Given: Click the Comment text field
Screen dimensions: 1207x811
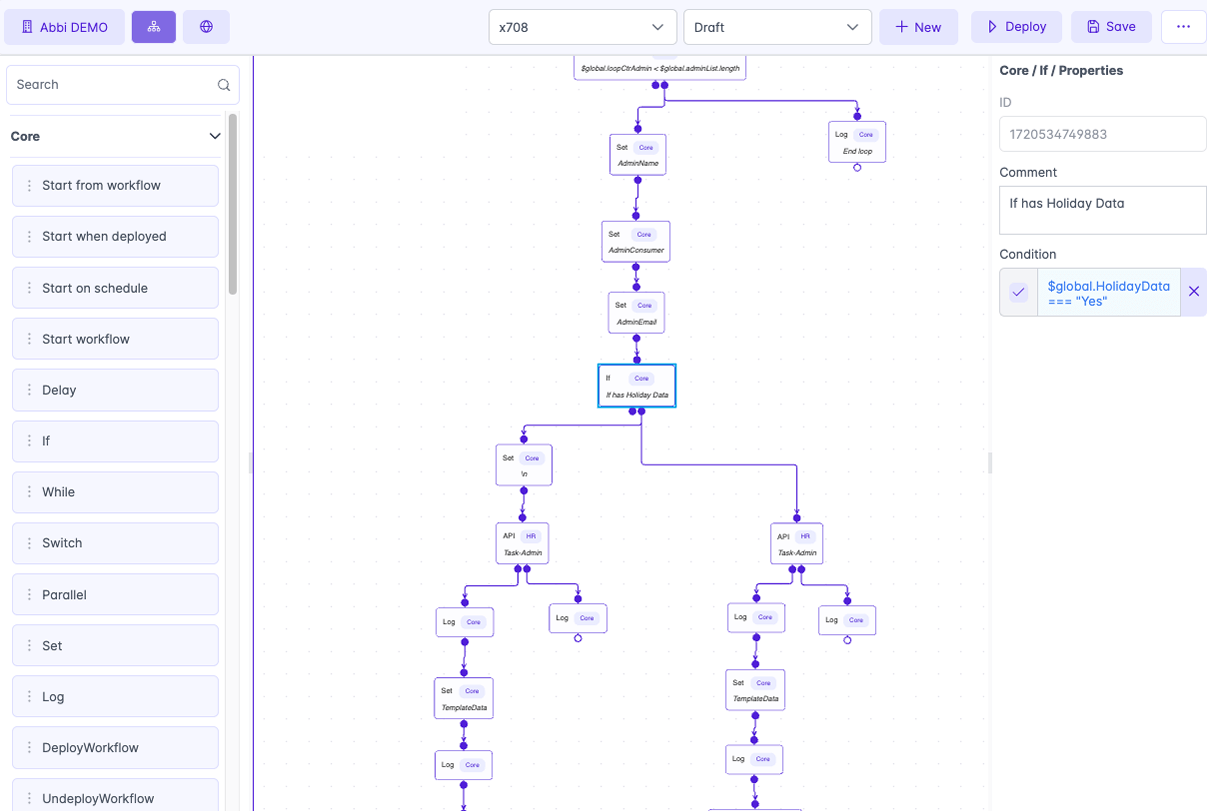Looking at the screenshot, I should 1102,210.
